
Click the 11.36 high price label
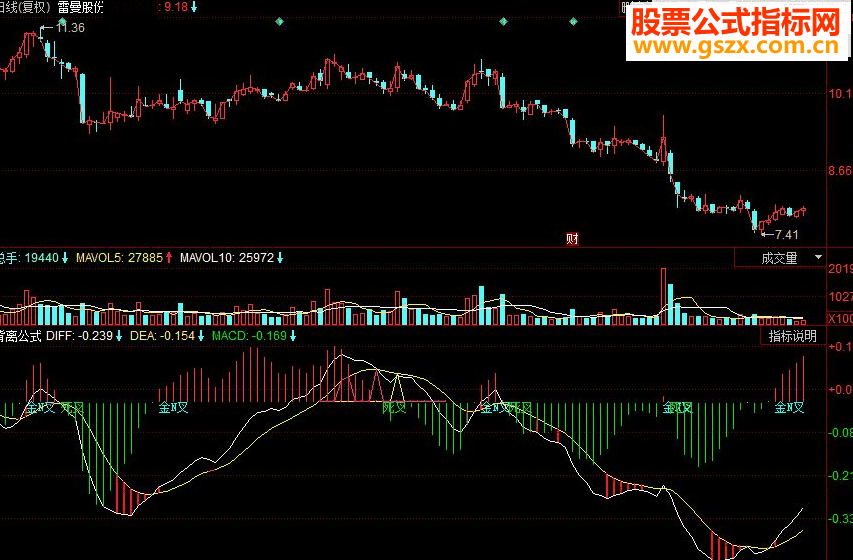pyautogui.click(x=70, y=28)
